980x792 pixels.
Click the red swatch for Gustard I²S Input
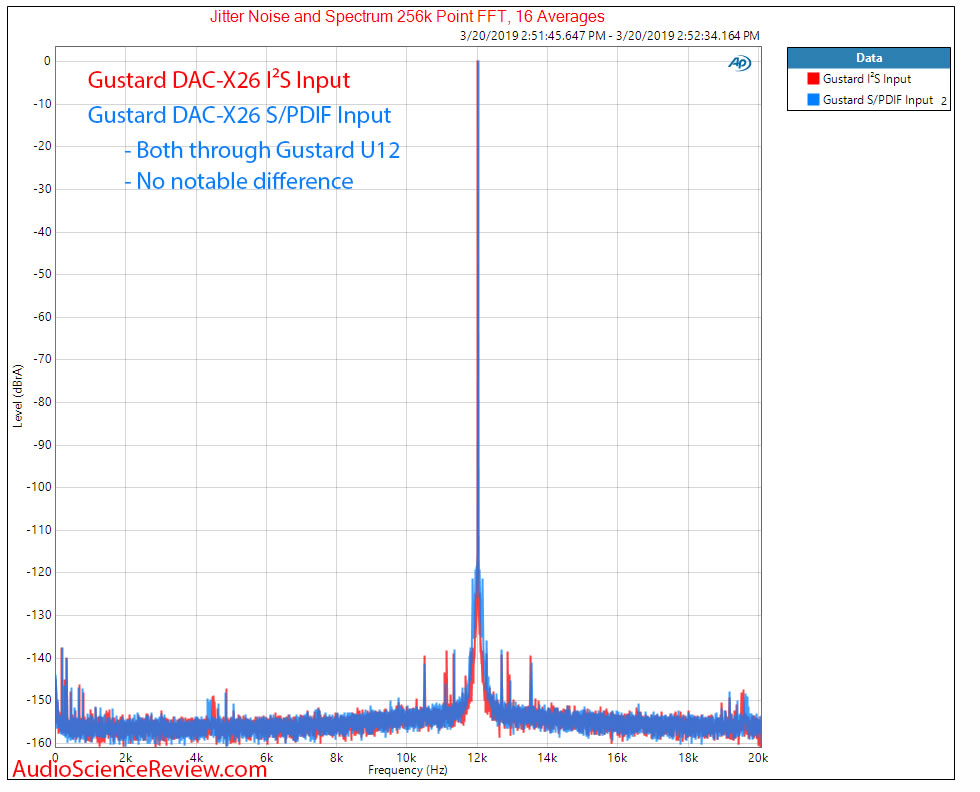click(x=813, y=79)
